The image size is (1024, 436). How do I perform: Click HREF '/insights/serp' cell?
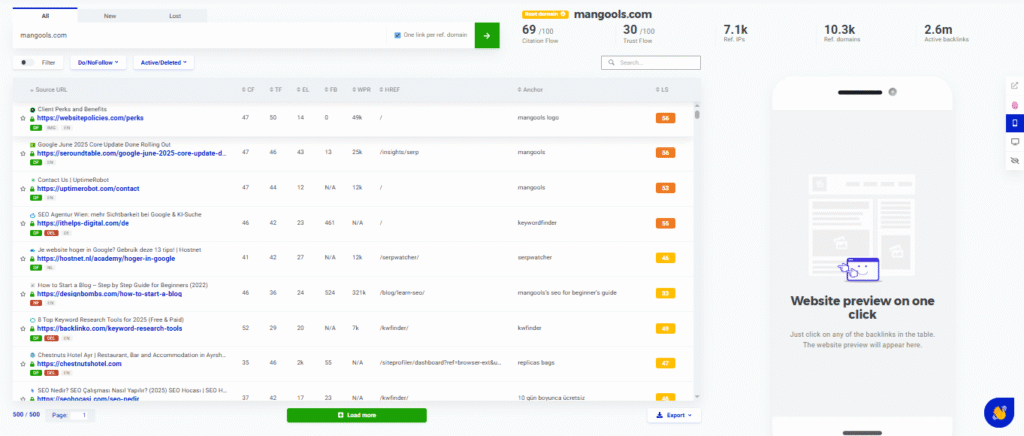click(x=398, y=152)
